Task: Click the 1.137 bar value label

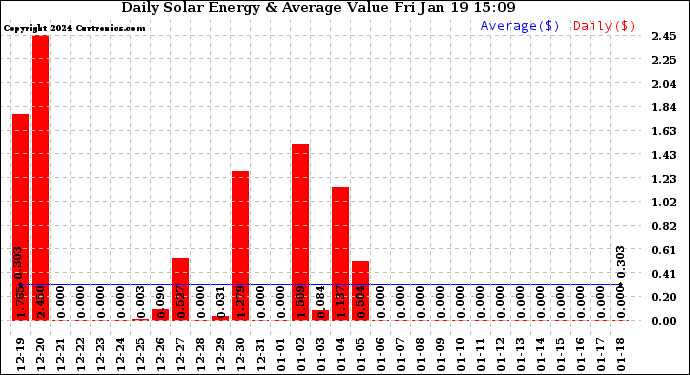Action: 340,302
